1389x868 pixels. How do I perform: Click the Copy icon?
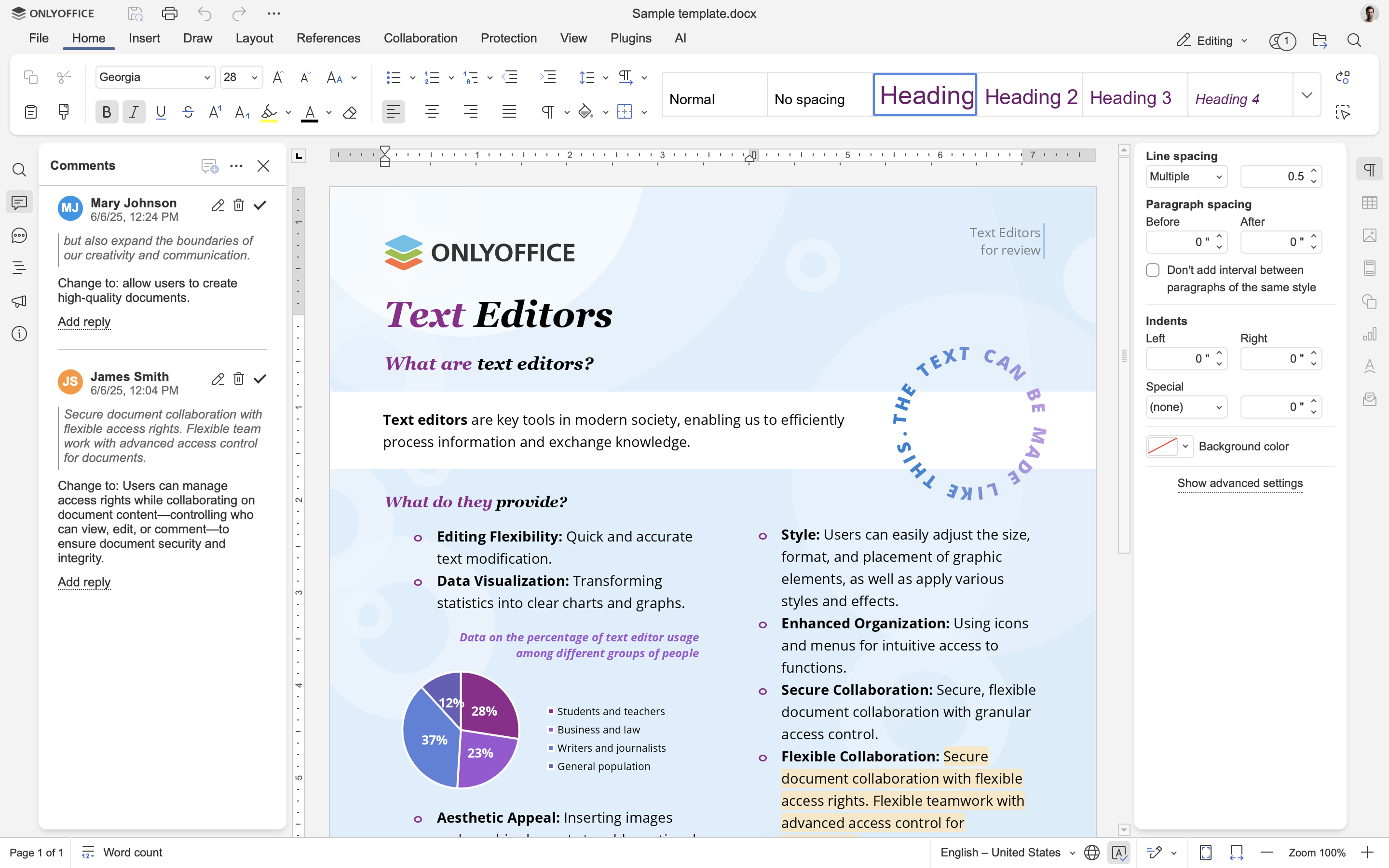point(30,77)
